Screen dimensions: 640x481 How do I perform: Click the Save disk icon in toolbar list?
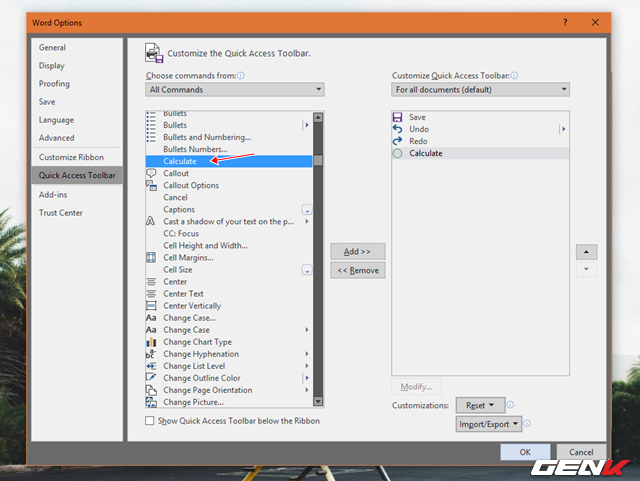(x=397, y=117)
